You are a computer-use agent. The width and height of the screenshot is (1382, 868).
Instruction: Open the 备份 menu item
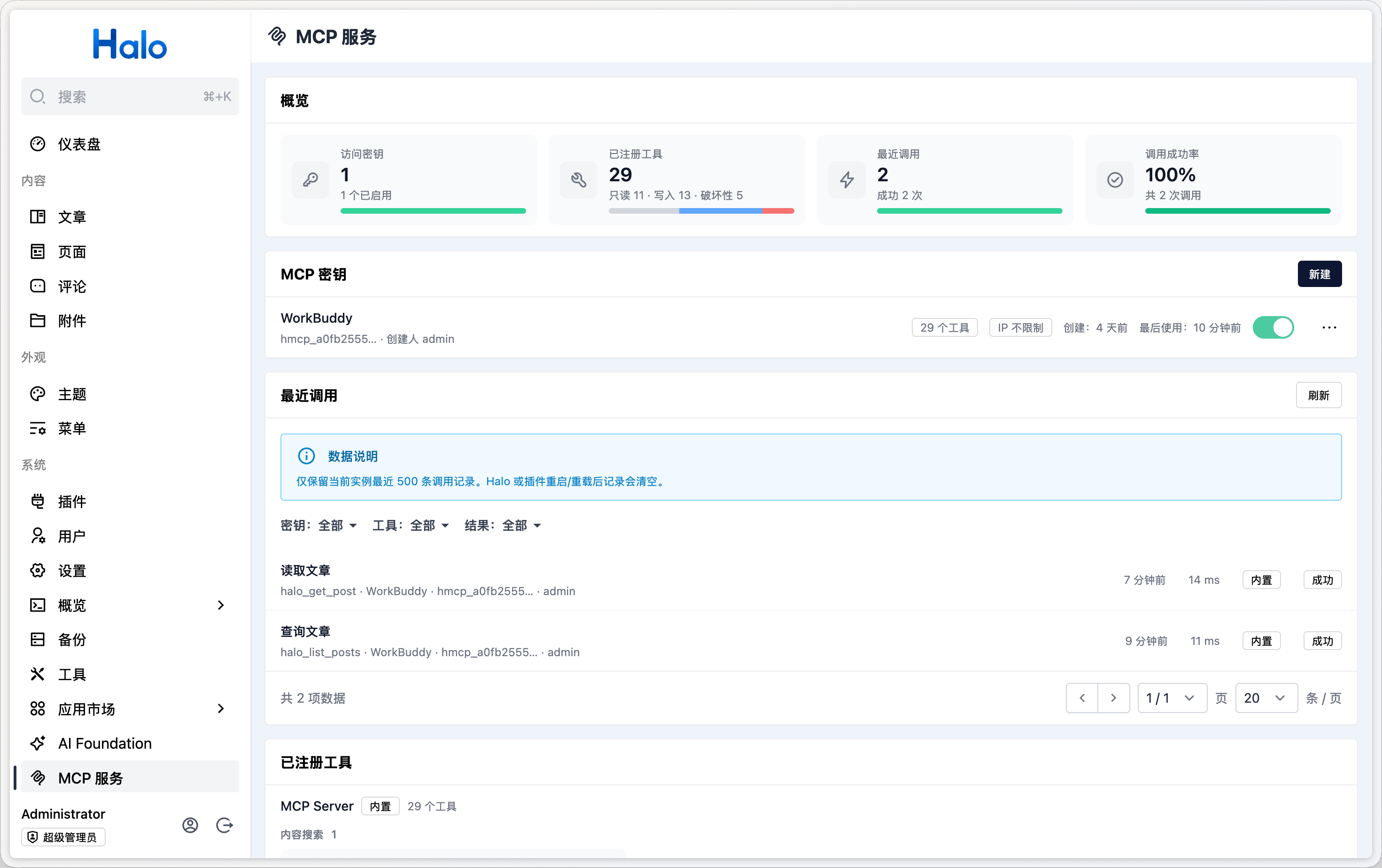click(130, 639)
